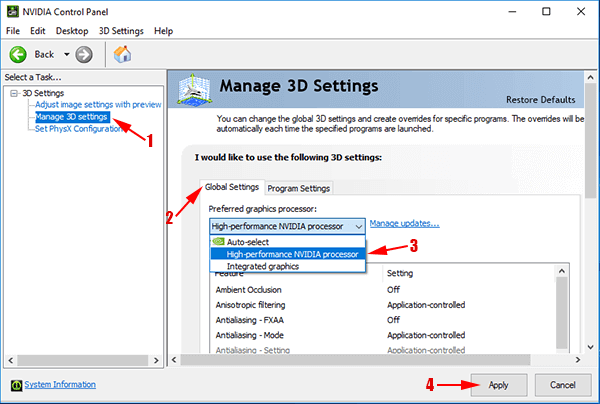
Task: Click the green Back arrow icon
Action: 18,54
